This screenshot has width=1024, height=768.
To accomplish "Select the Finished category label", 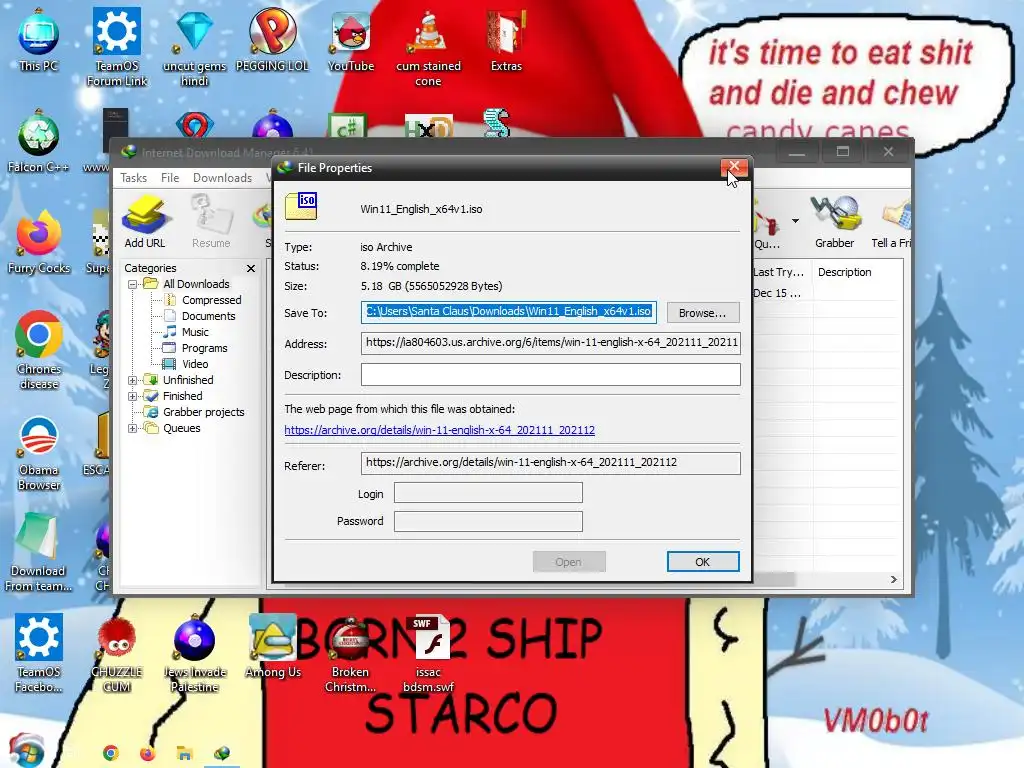I will 183,396.
